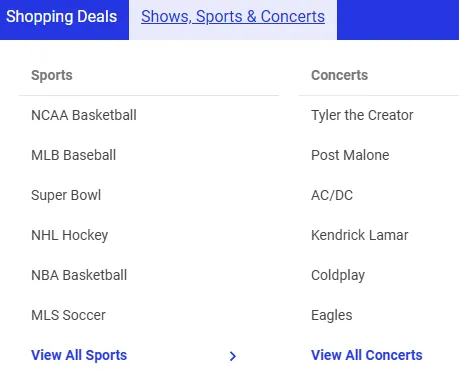Select the Shows, Sports & Concerts tab
This screenshot has height=388, width=459.
click(233, 17)
